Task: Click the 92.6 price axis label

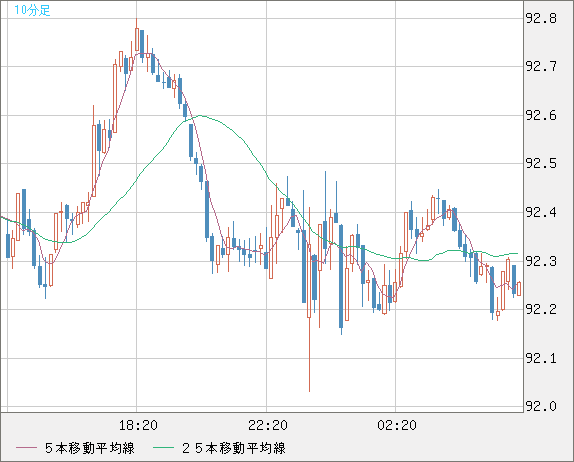Action: 541,115
